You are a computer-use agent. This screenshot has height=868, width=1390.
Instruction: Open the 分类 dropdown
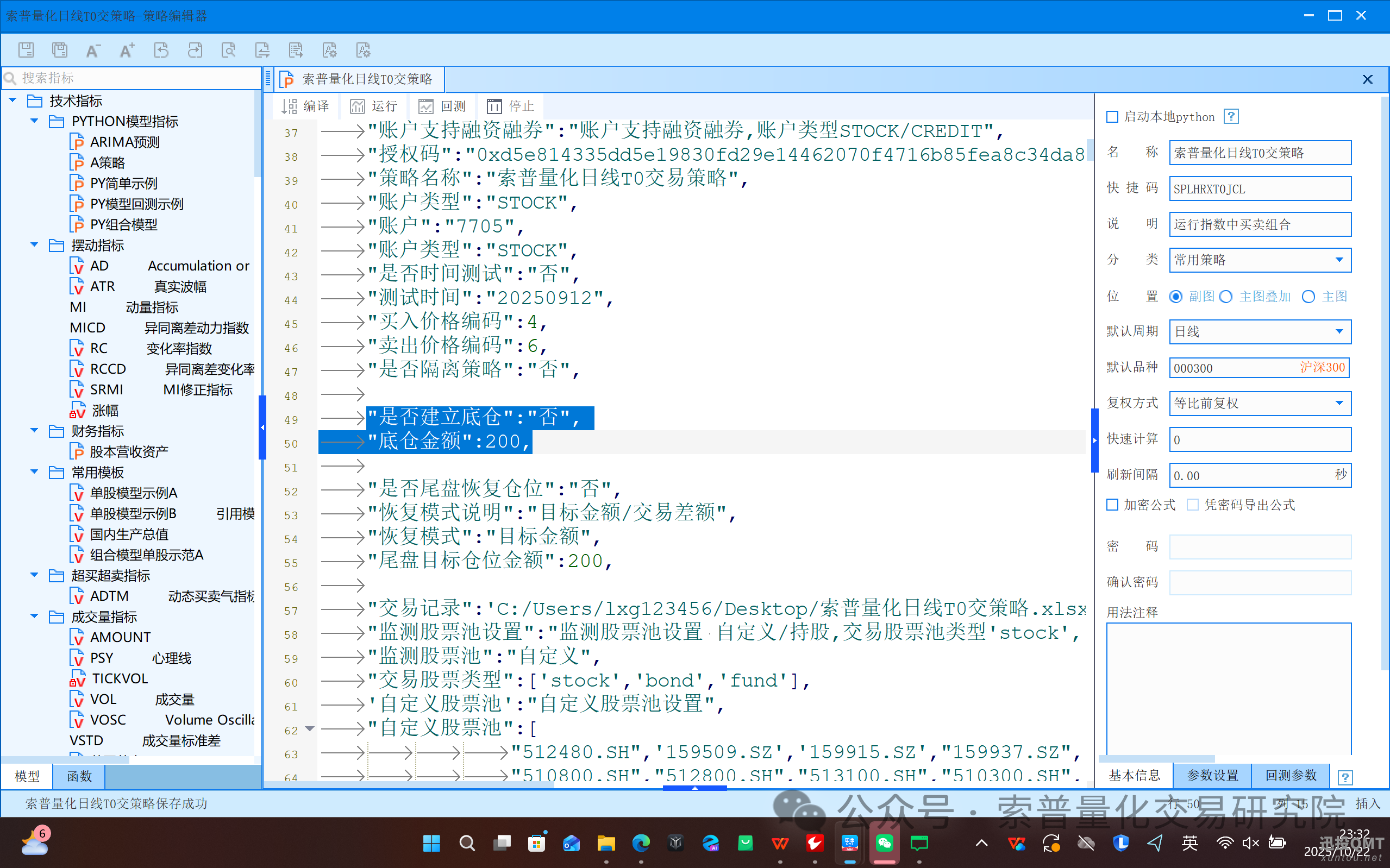point(1339,260)
